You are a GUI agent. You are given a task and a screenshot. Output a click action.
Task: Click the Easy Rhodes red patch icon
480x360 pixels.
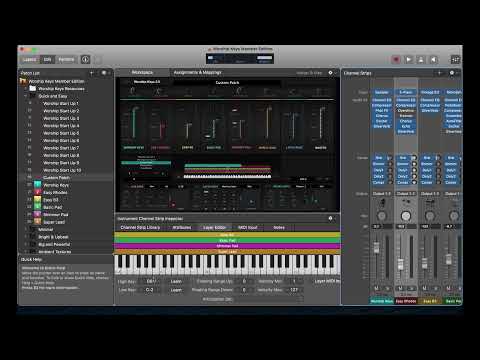[38, 192]
